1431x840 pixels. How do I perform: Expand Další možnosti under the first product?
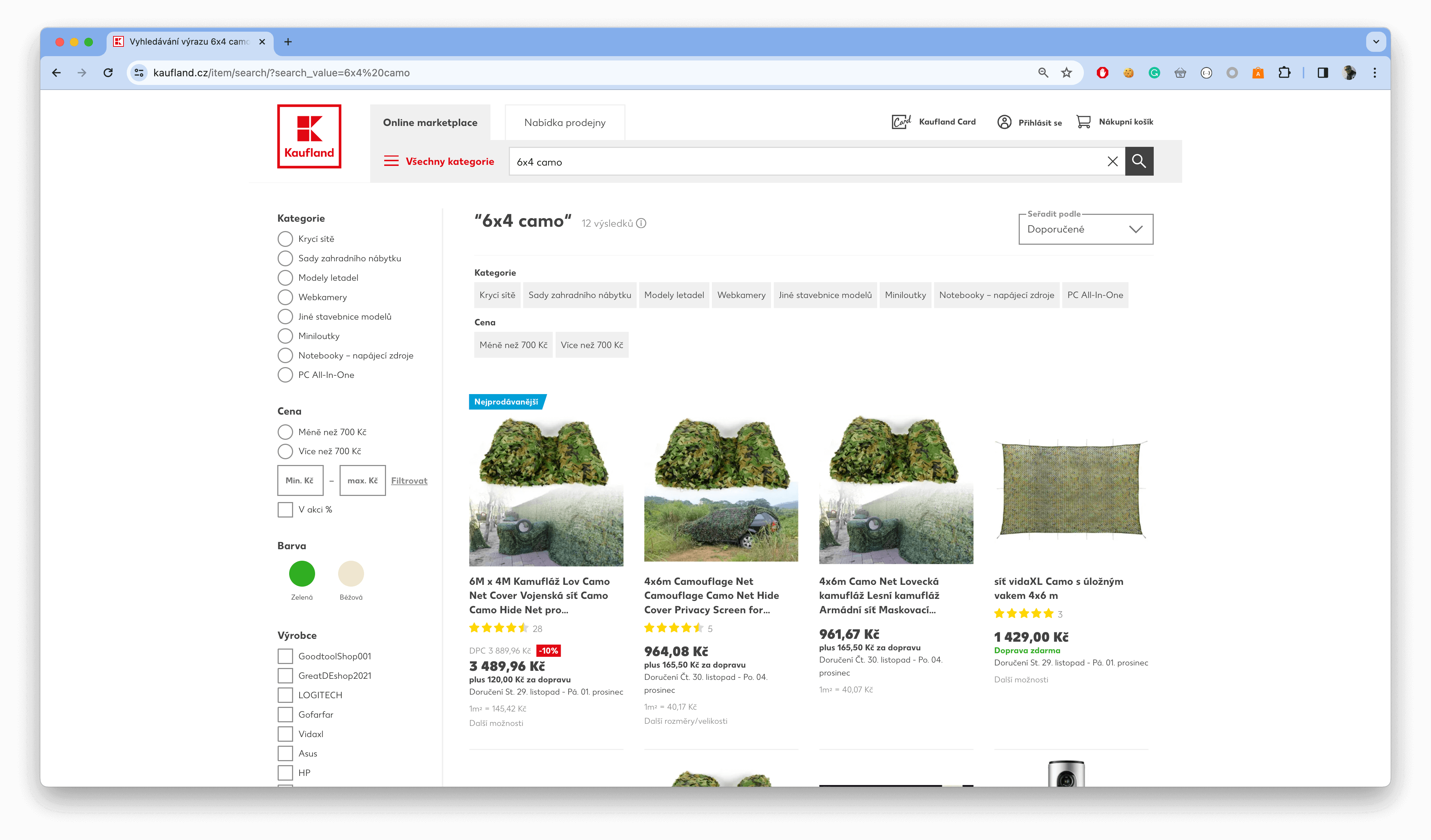496,723
